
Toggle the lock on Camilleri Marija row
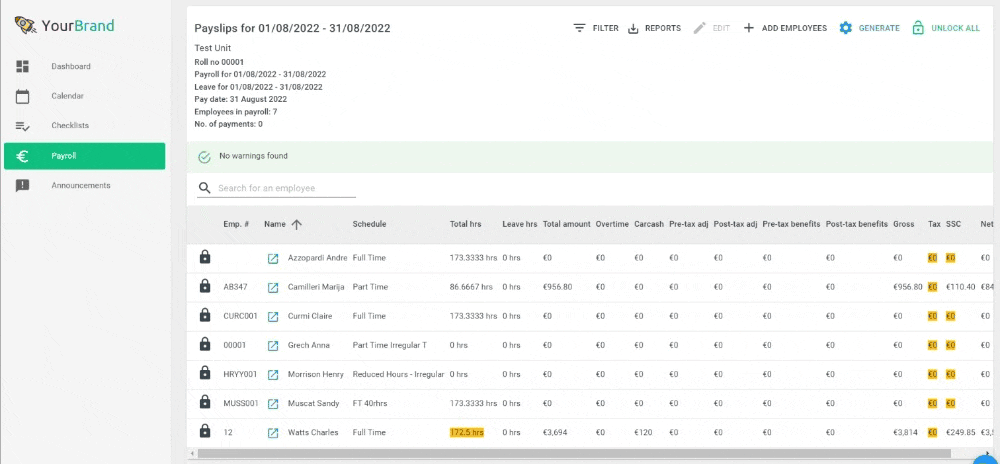click(x=205, y=287)
